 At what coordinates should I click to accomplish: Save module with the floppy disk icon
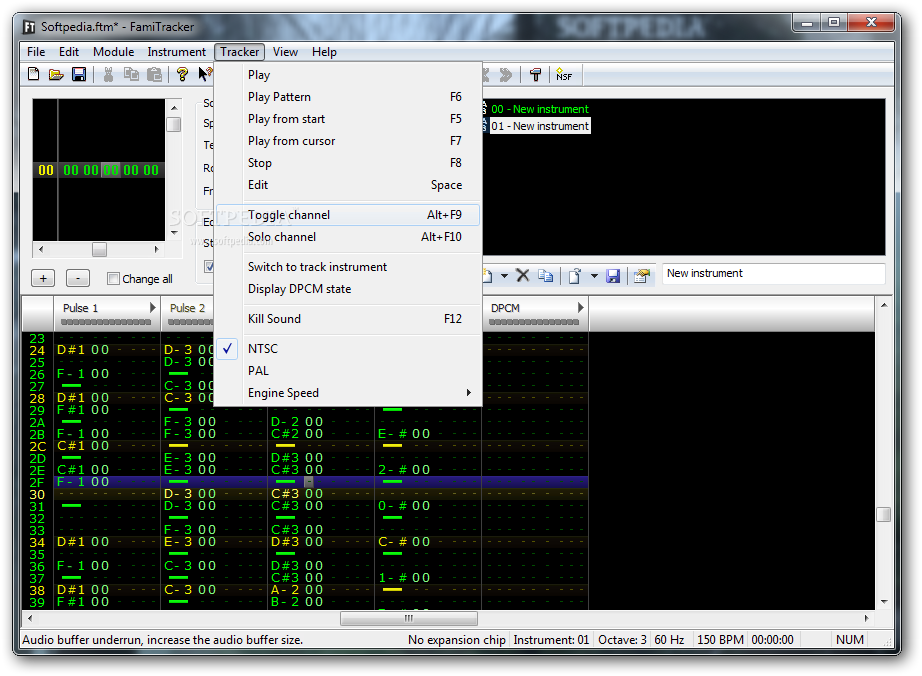click(x=79, y=75)
